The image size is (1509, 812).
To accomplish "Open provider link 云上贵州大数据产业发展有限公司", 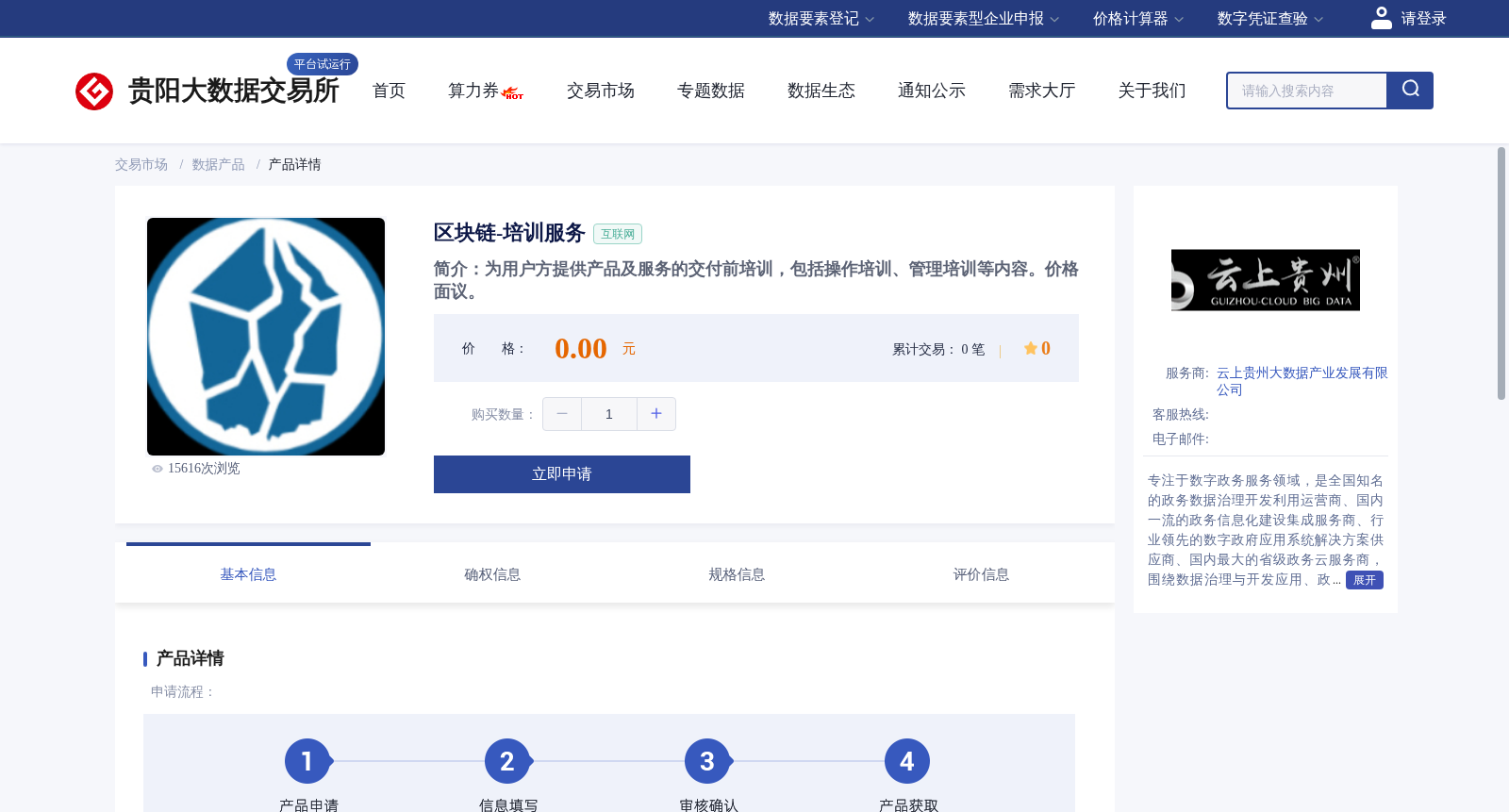I will pyautogui.click(x=1302, y=381).
